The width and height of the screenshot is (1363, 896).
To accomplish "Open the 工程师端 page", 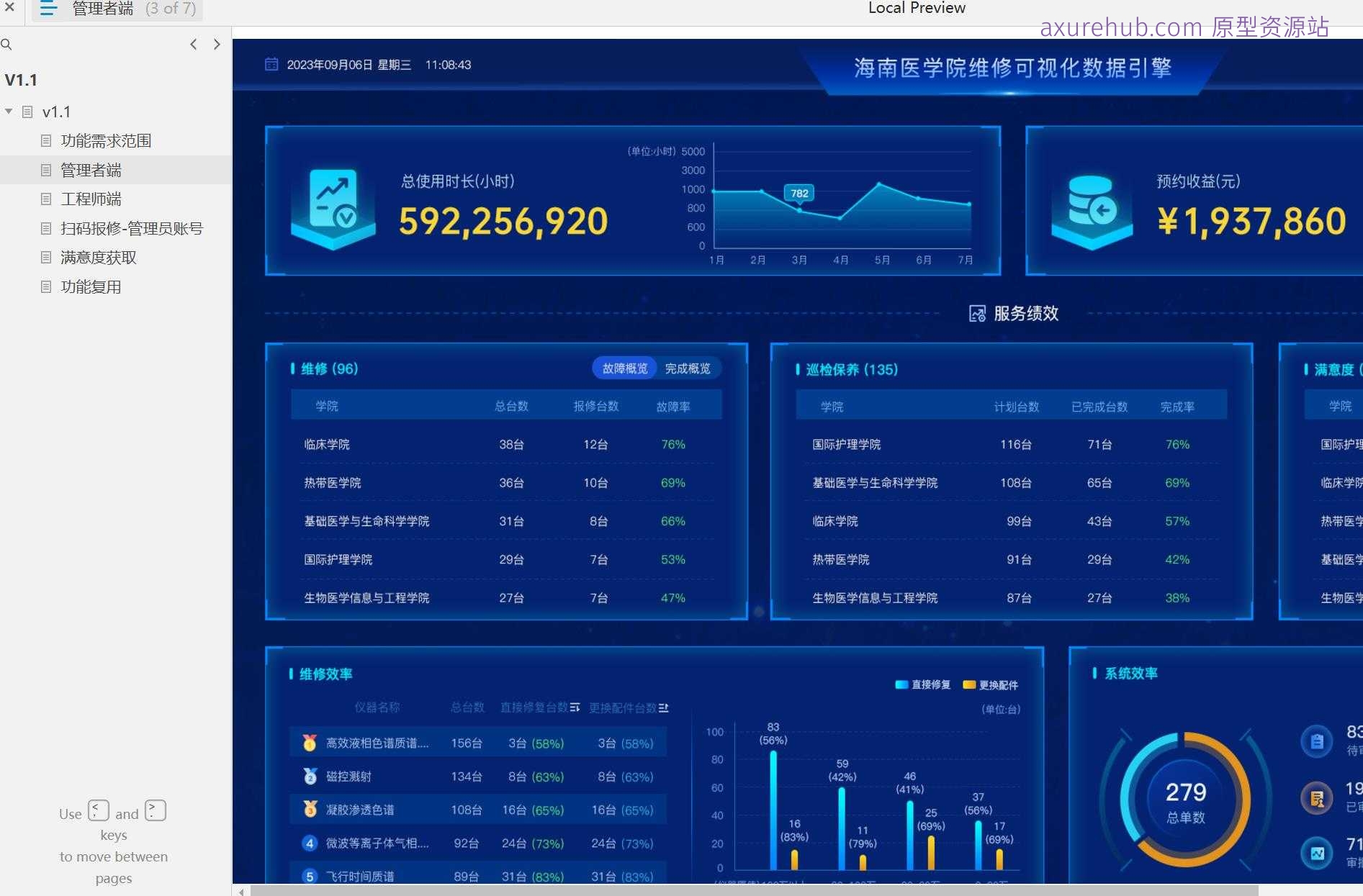I will pyautogui.click(x=91, y=199).
